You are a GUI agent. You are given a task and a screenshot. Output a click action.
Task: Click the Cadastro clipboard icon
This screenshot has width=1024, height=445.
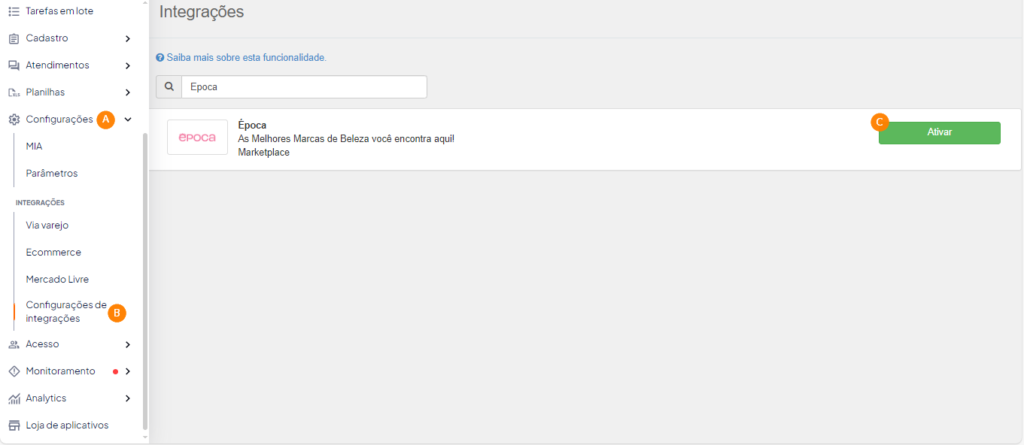[13, 39]
